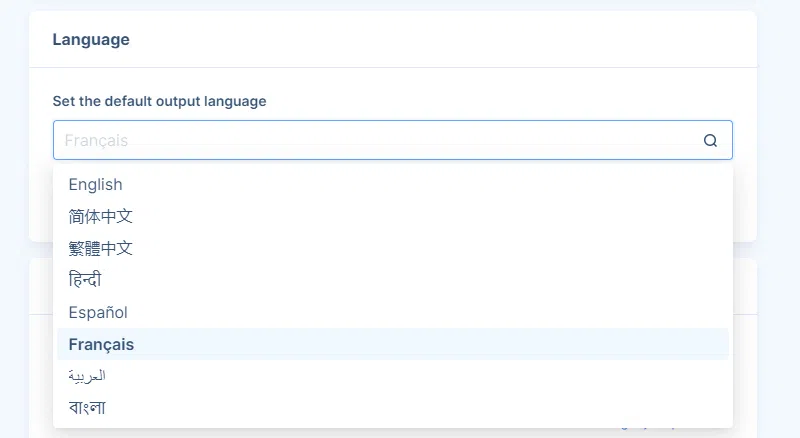
Task: Pick the currently bolded language entry
Action: (101, 344)
